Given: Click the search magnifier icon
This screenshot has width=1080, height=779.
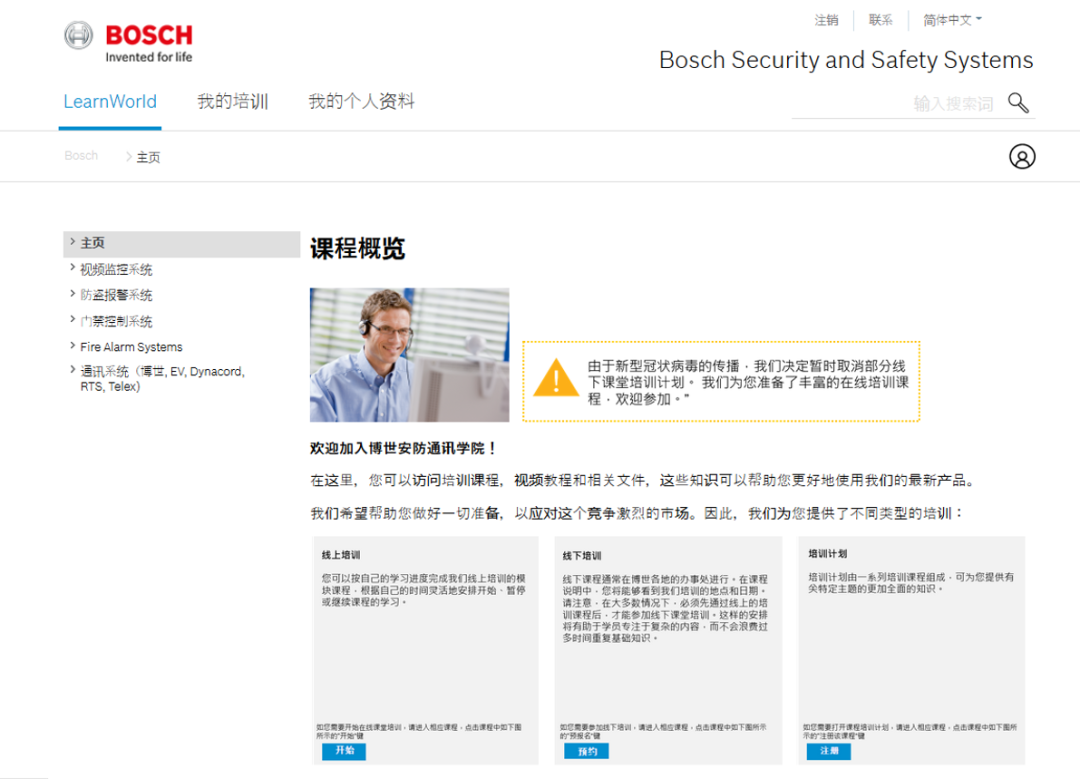Looking at the screenshot, I should [x=1018, y=103].
